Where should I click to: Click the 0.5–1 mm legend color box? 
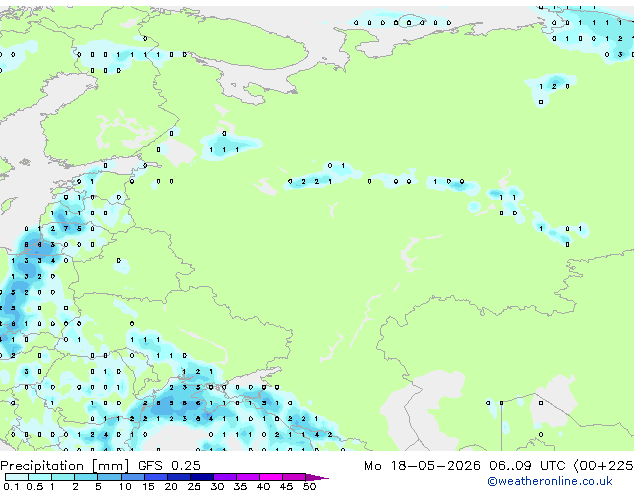tap(40, 477)
